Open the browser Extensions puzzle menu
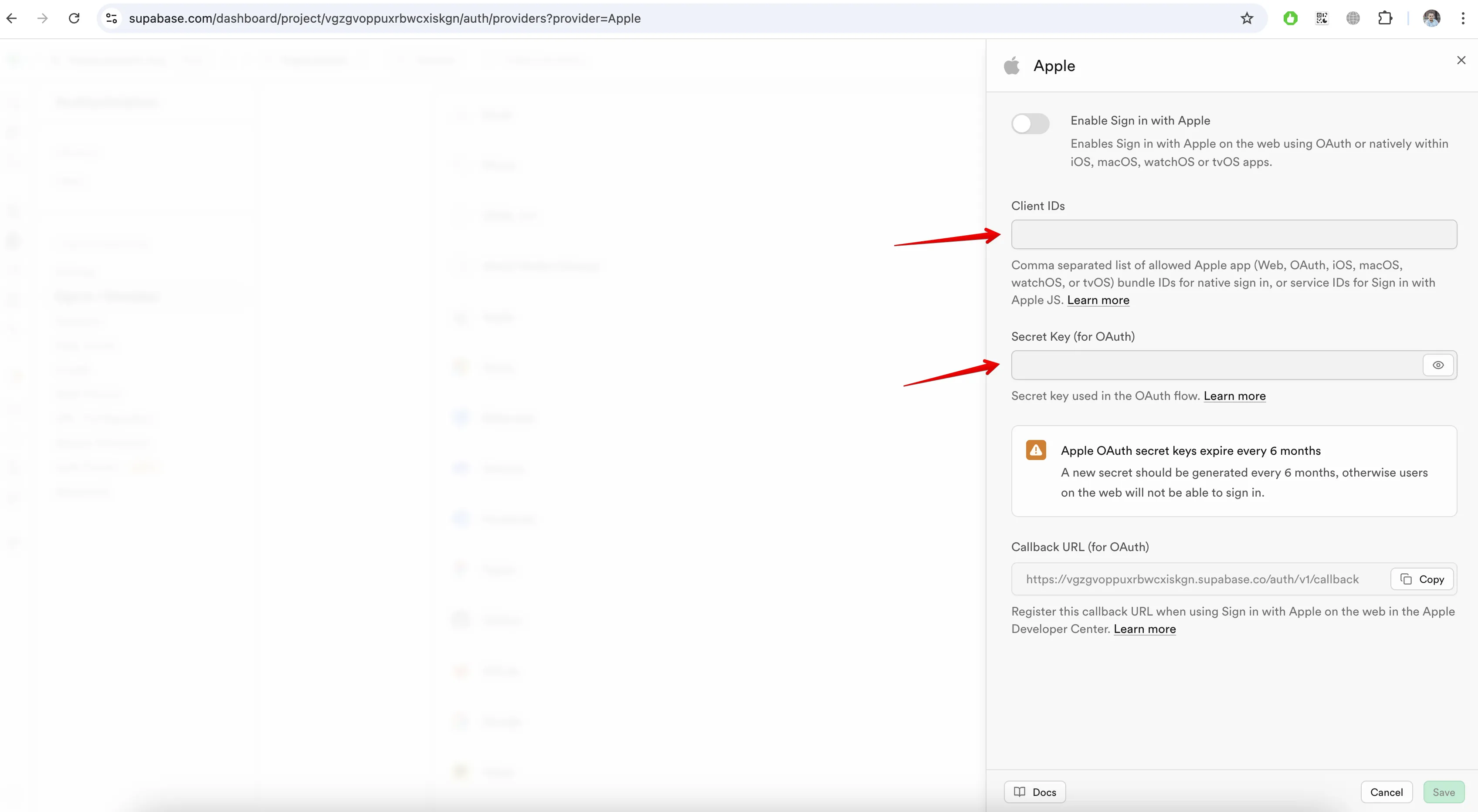 click(x=1385, y=18)
